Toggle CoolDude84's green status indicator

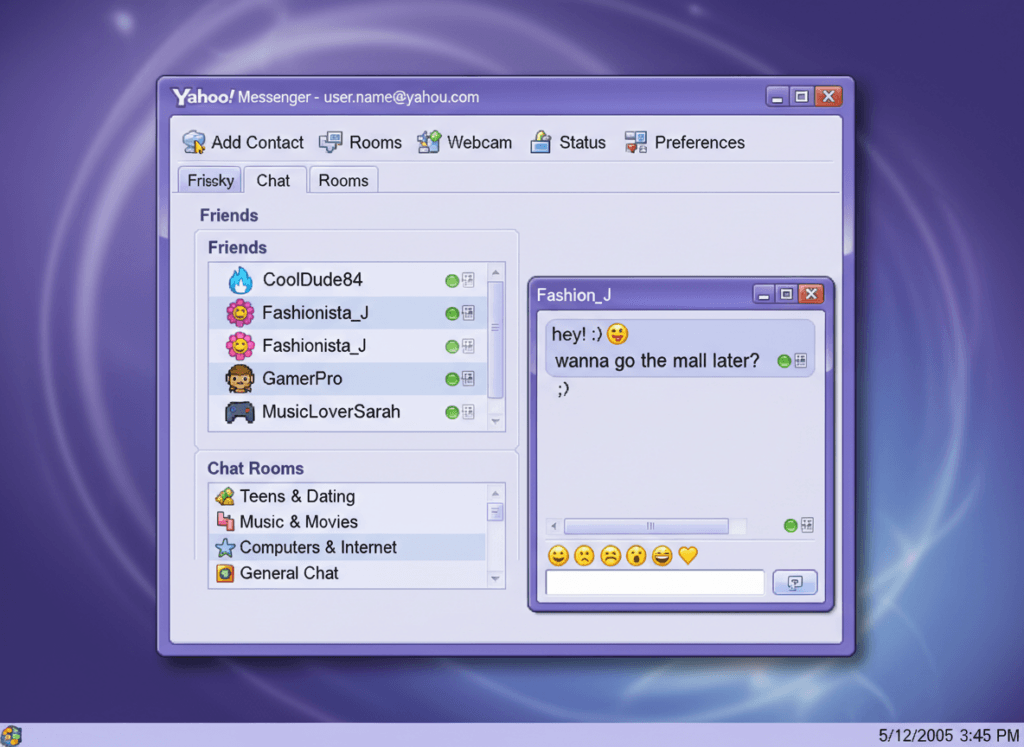coord(452,280)
